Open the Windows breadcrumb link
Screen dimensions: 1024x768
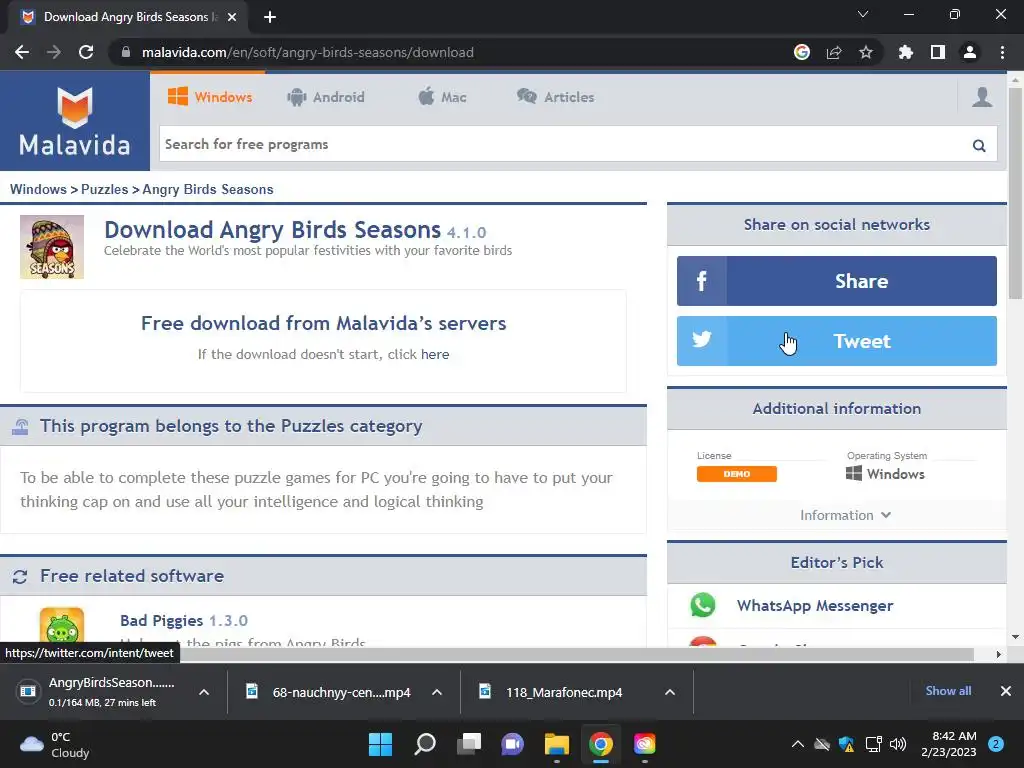[38, 189]
